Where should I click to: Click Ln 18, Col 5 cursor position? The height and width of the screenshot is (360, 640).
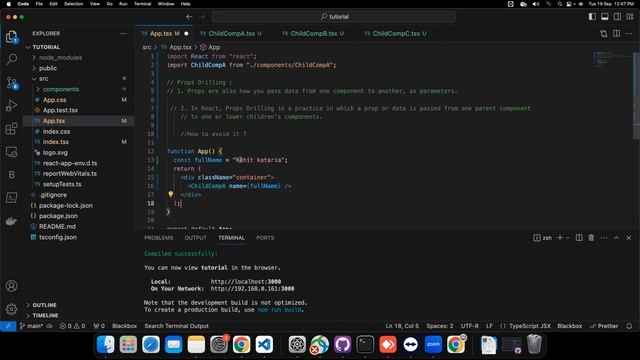[402, 326]
